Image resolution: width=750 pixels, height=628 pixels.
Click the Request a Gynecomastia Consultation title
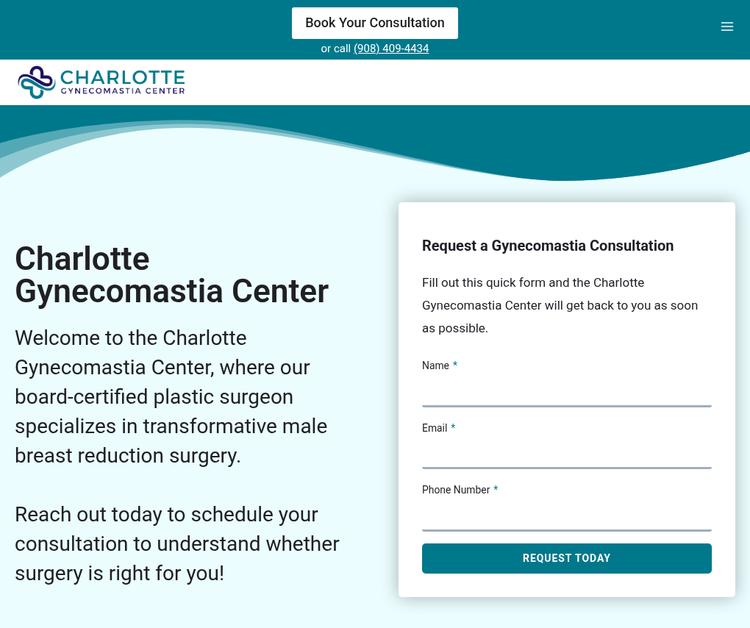point(547,246)
